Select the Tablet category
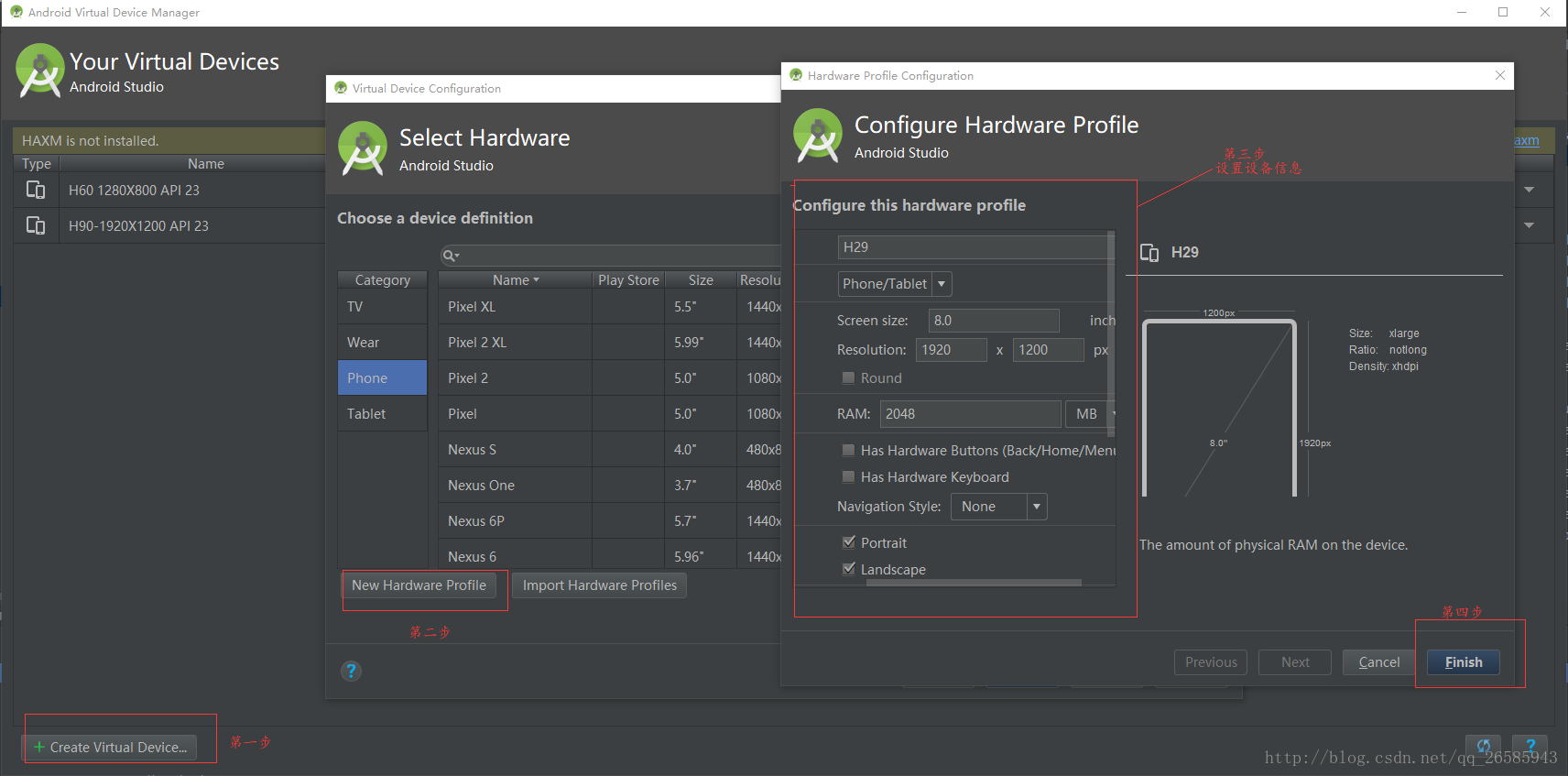 click(x=382, y=414)
